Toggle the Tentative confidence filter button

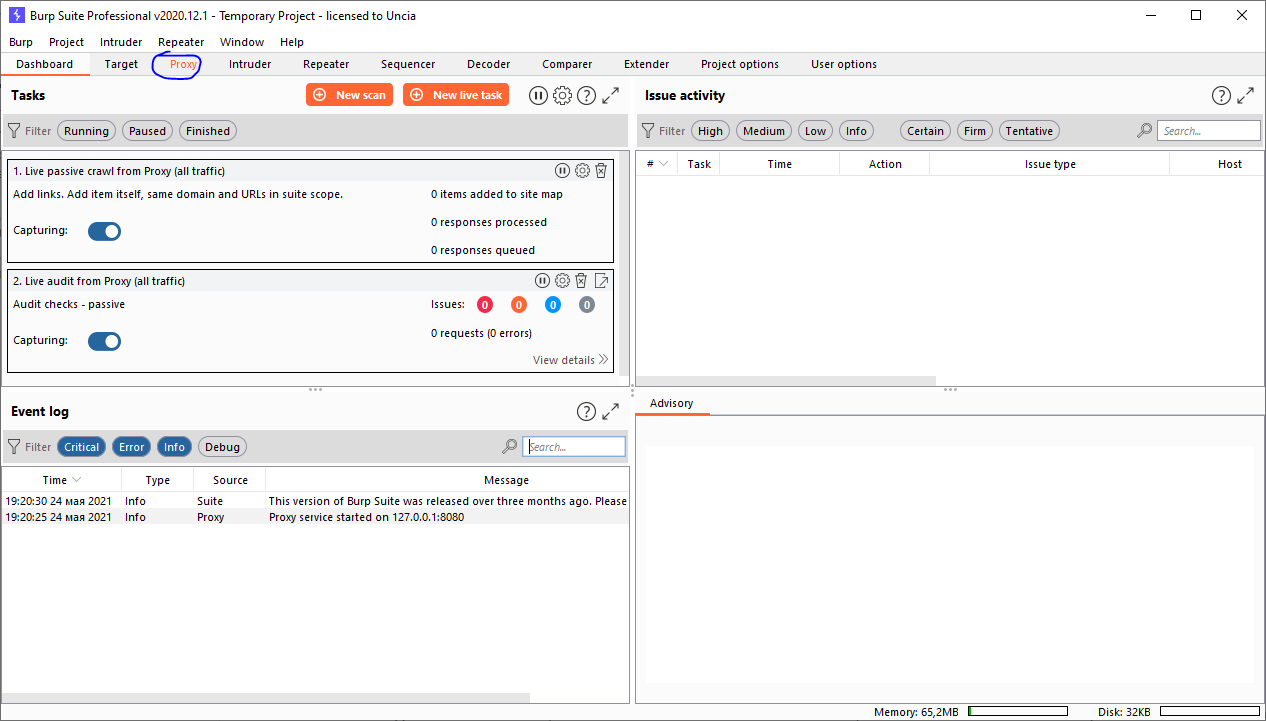1029,131
